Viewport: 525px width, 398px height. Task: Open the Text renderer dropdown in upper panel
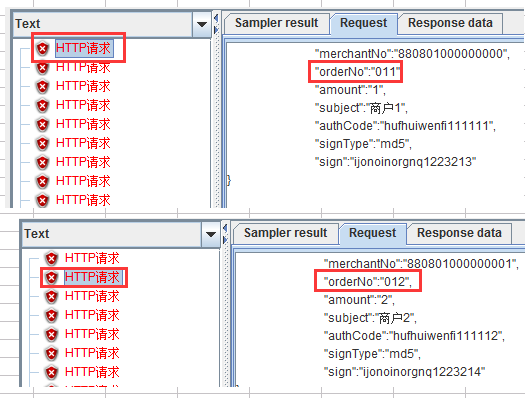coord(202,24)
